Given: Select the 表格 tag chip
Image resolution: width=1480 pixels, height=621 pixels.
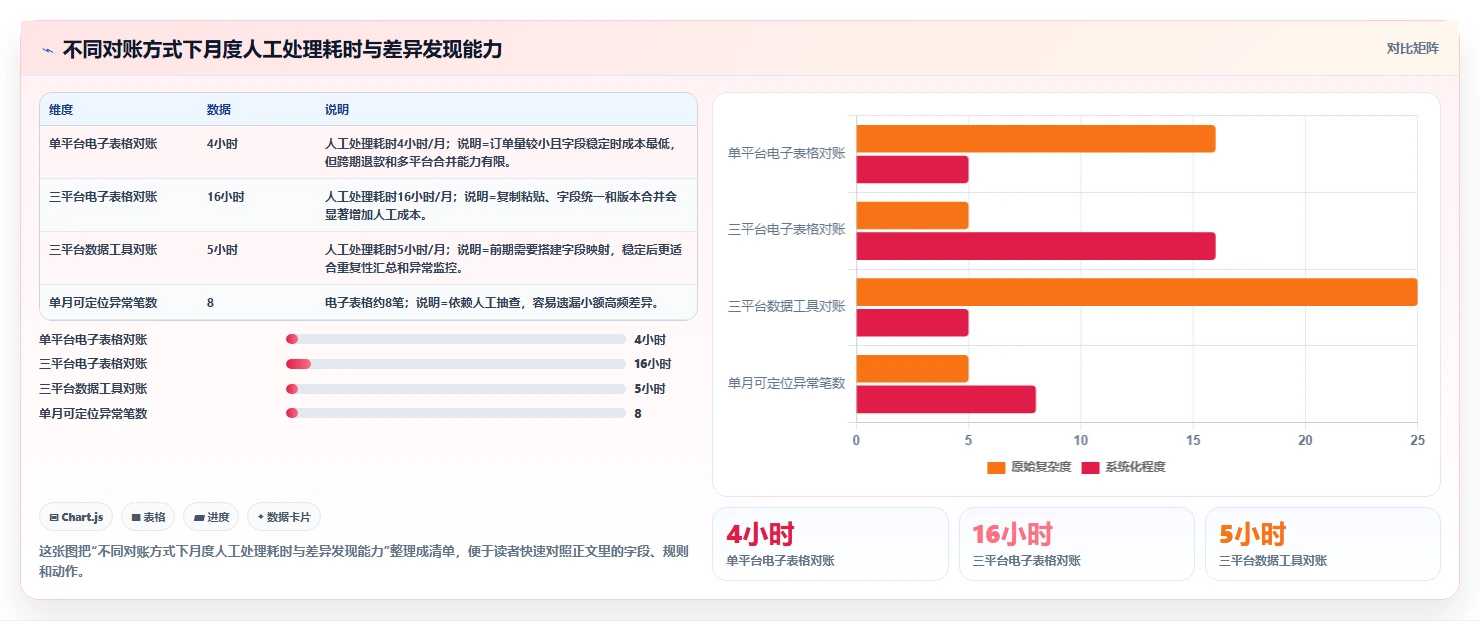Looking at the screenshot, I should (x=148, y=517).
